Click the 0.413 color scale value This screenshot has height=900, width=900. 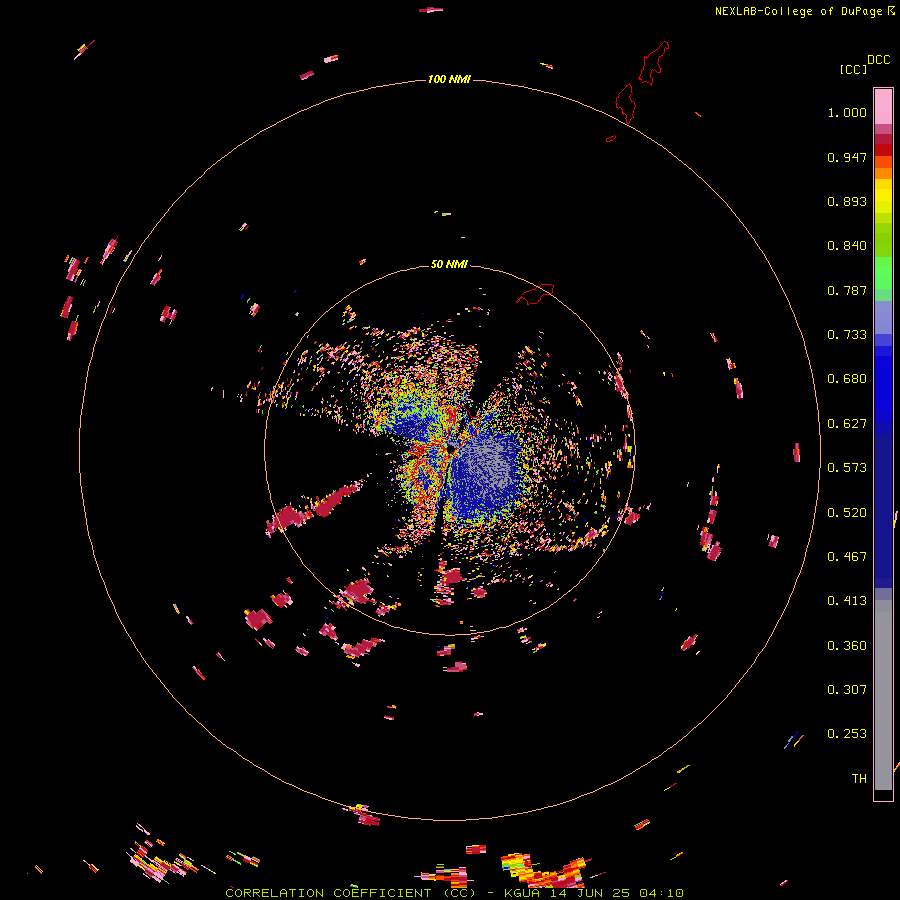(847, 601)
